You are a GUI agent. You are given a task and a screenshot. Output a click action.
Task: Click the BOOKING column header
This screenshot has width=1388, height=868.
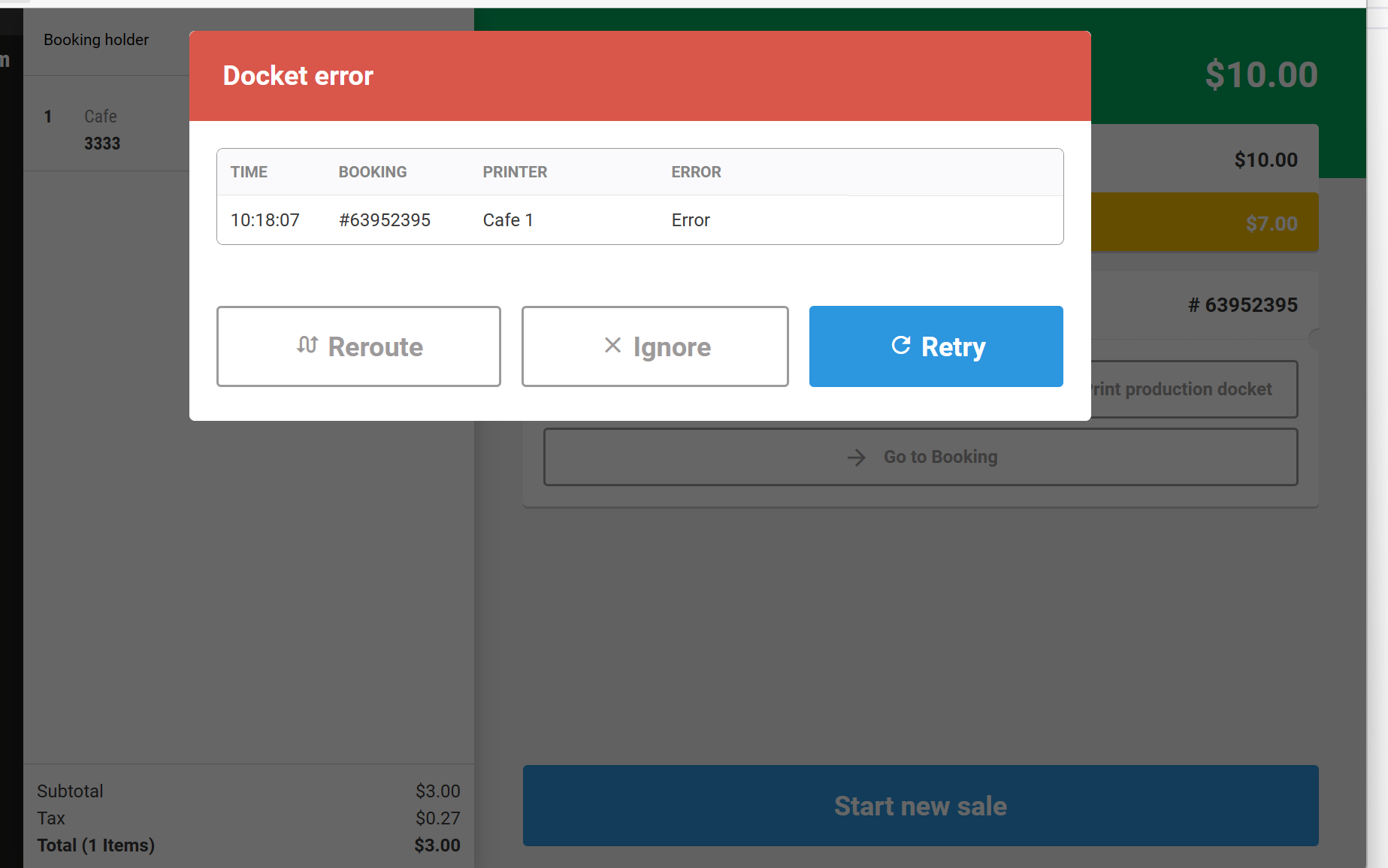[x=373, y=172]
